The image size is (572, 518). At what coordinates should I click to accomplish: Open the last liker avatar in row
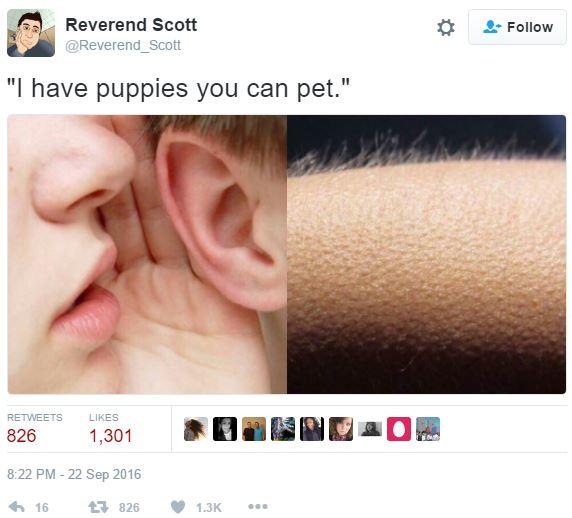coord(428,429)
